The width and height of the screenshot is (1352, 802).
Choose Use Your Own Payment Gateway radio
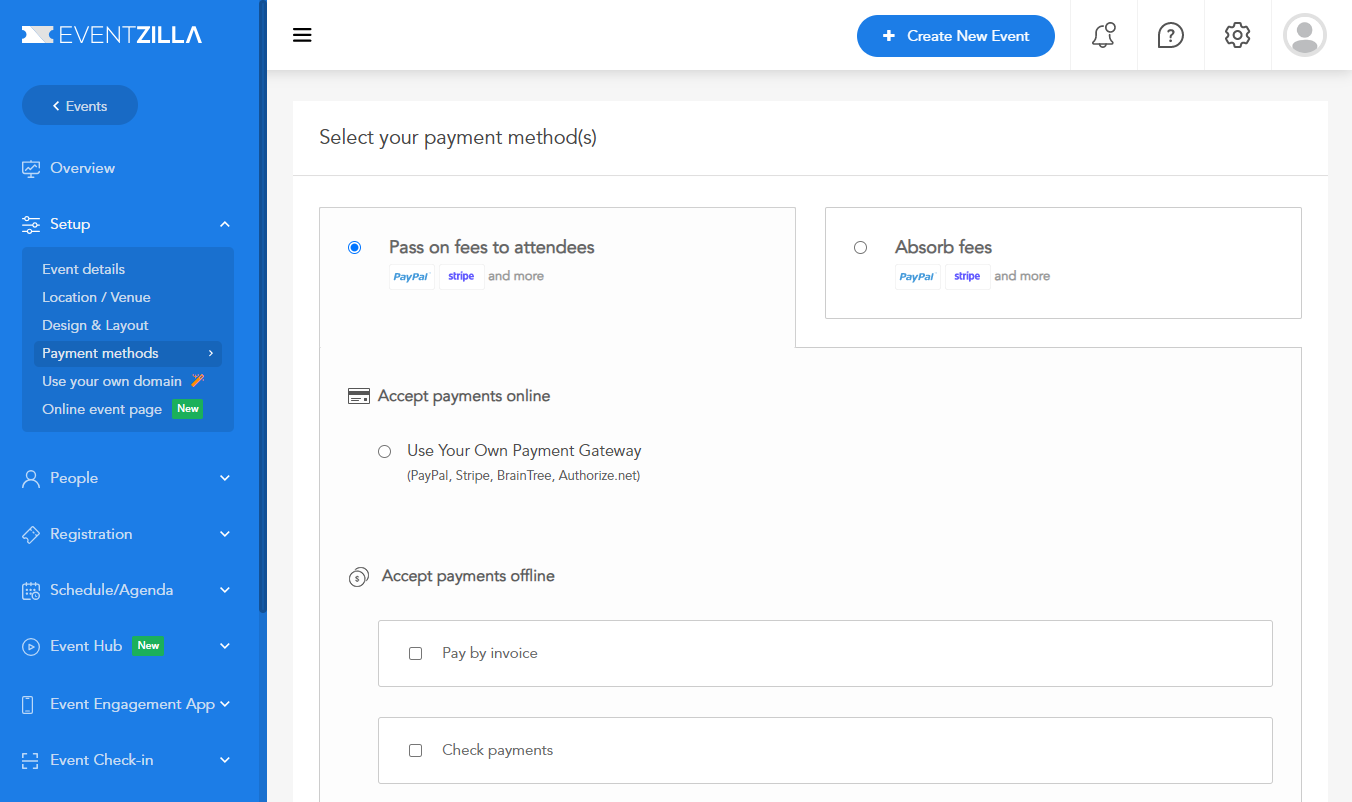point(384,452)
